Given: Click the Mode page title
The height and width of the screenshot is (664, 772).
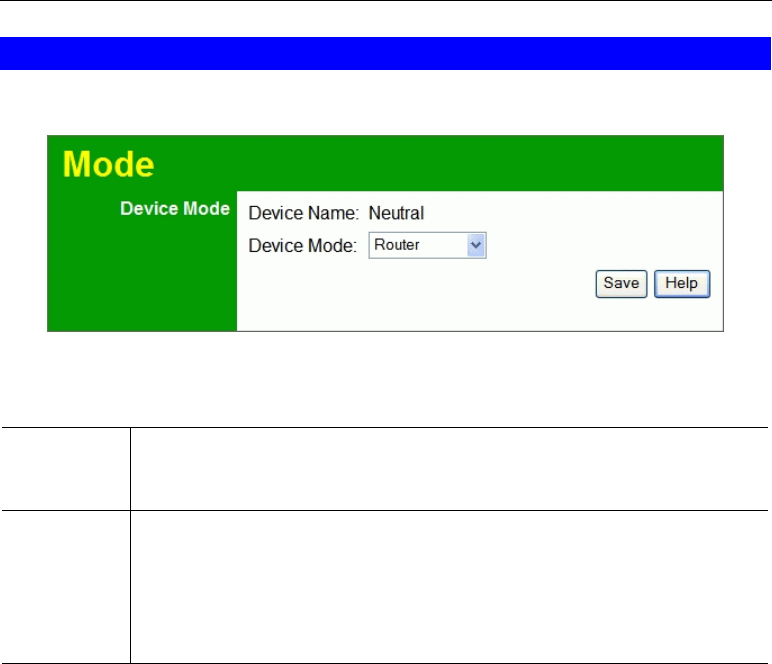Looking at the screenshot, I should coord(108,164).
